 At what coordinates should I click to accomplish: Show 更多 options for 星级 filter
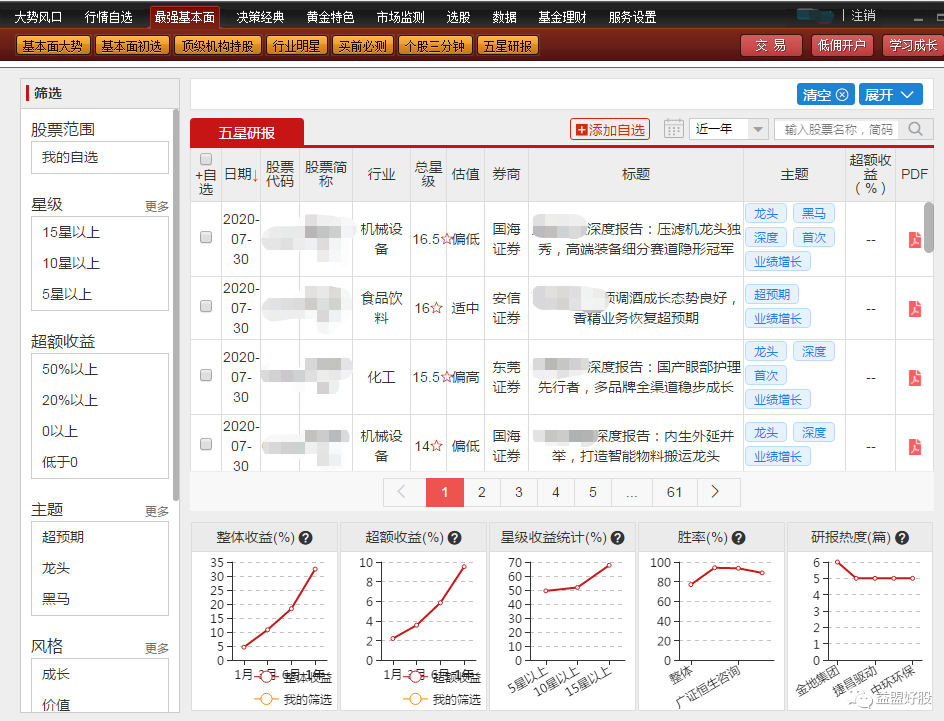tap(157, 206)
